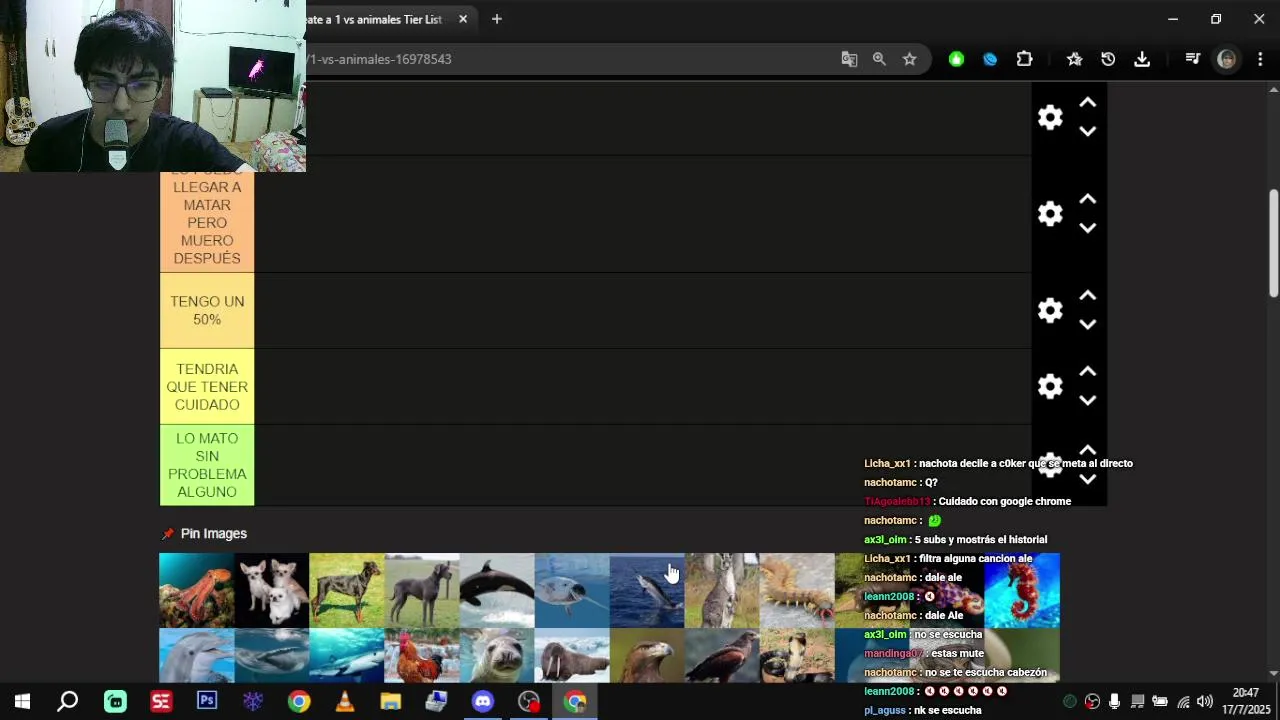Select the jumping orca image
This screenshot has width=1280, height=720.
[x=496, y=590]
